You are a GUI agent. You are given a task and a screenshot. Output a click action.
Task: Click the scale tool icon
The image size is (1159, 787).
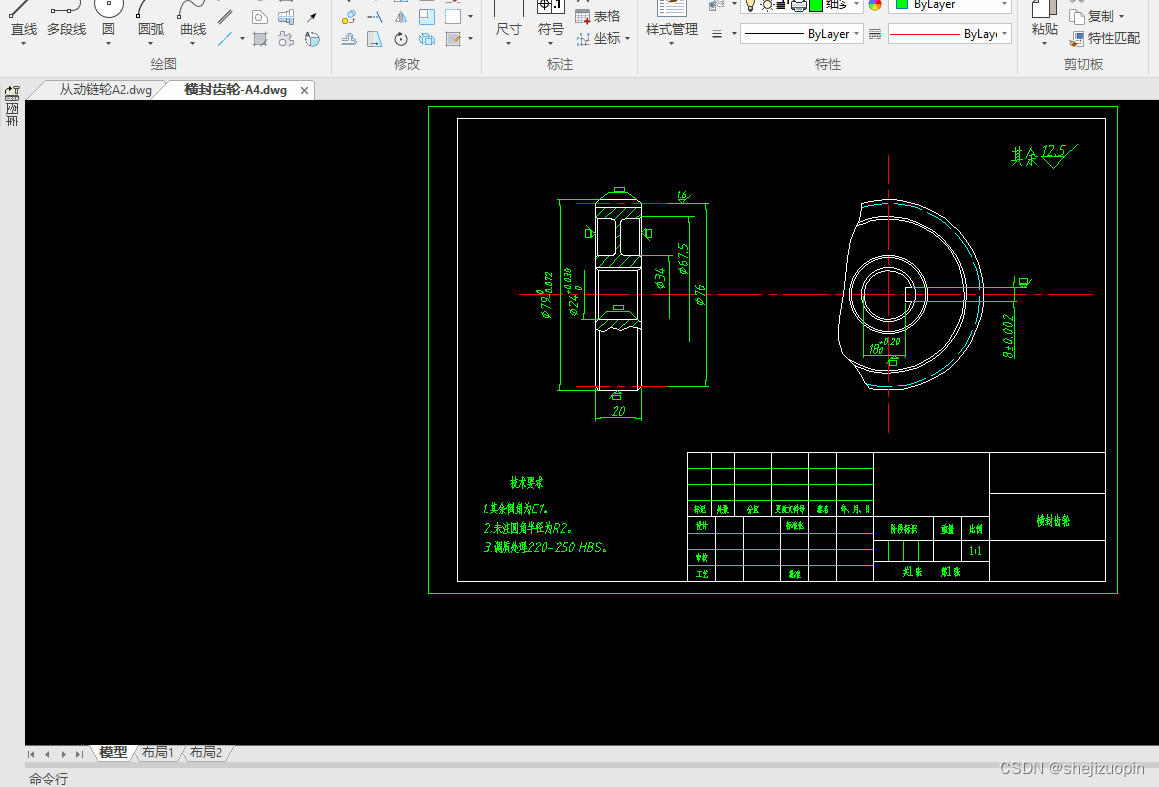coord(426,16)
